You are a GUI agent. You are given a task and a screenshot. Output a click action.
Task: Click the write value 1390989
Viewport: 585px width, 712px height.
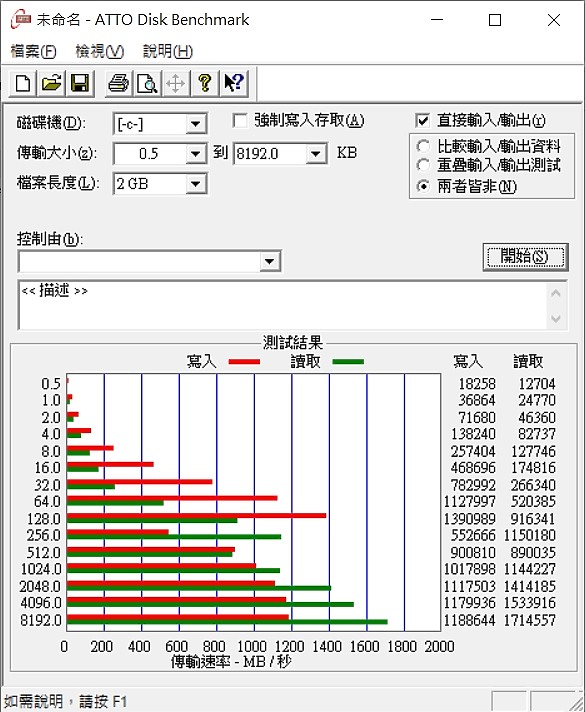point(469,519)
